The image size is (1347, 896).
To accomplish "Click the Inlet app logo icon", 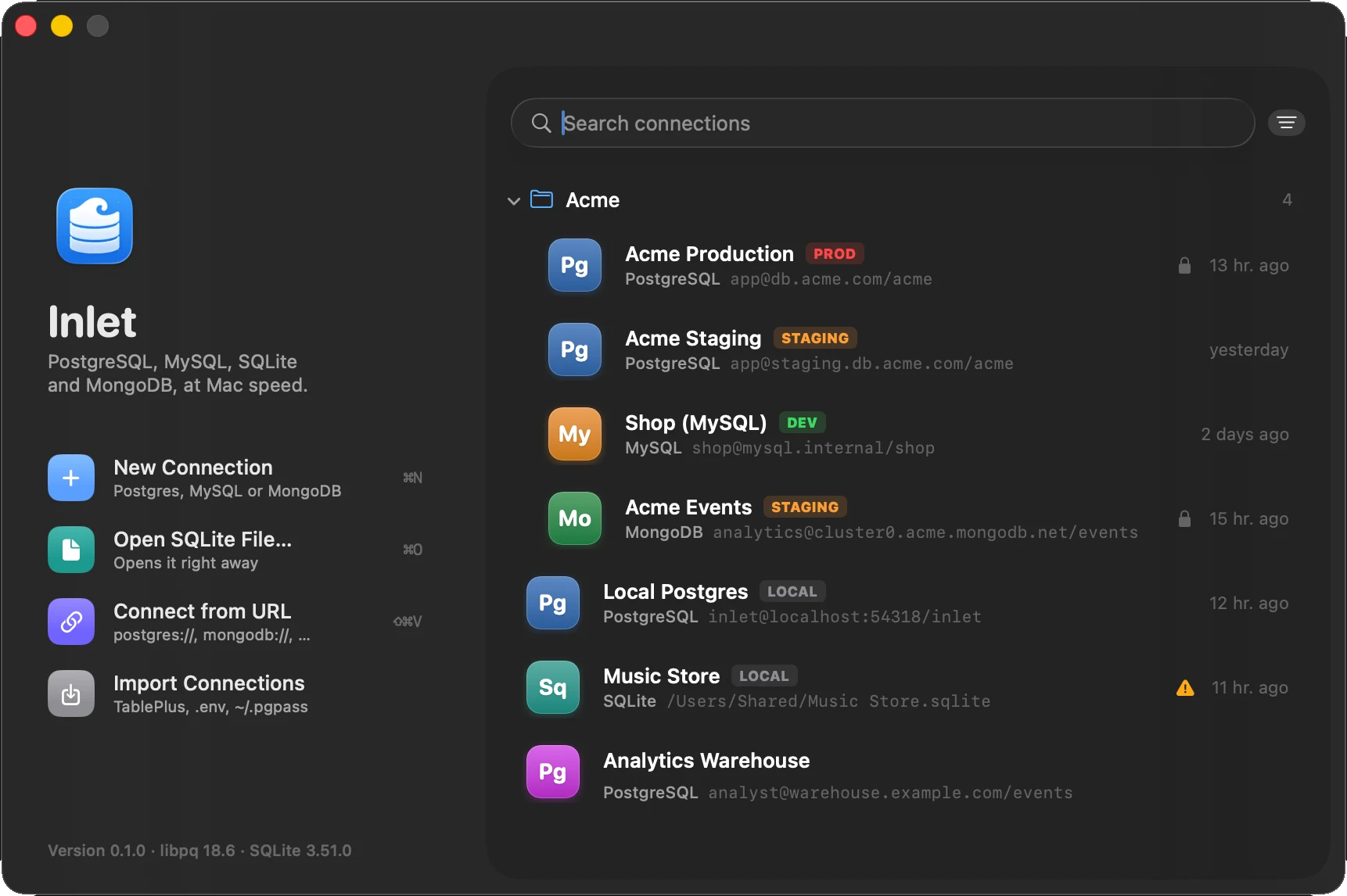I will tap(95, 226).
